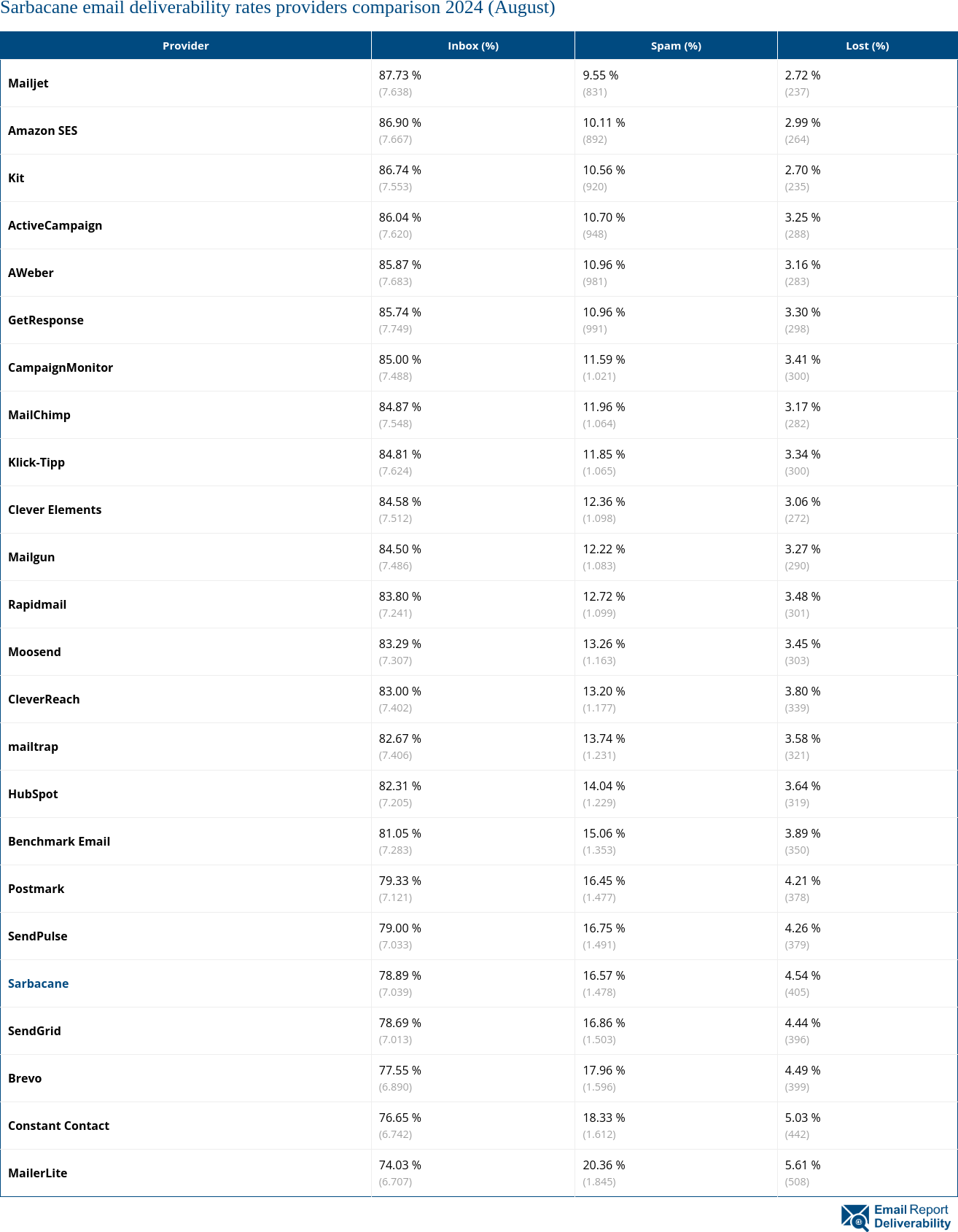Viewport: 958px width, 1232px height.
Task: Click the MailChimp provider name
Action: (x=39, y=415)
